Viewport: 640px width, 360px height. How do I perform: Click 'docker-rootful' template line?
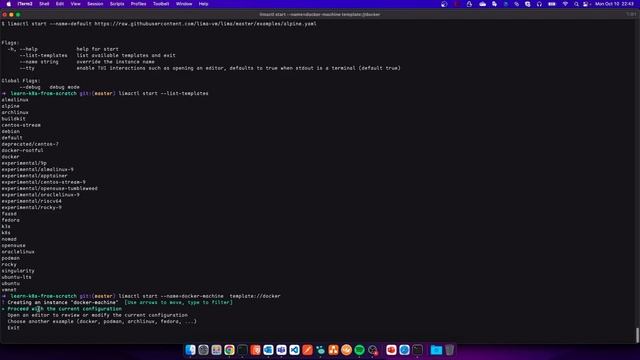(22, 151)
